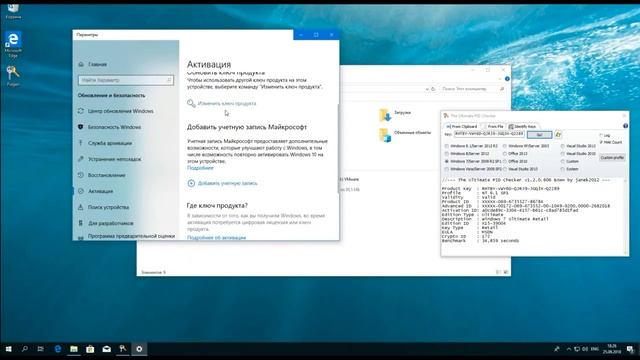Open Action Center notifications icon

coord(631,349)
